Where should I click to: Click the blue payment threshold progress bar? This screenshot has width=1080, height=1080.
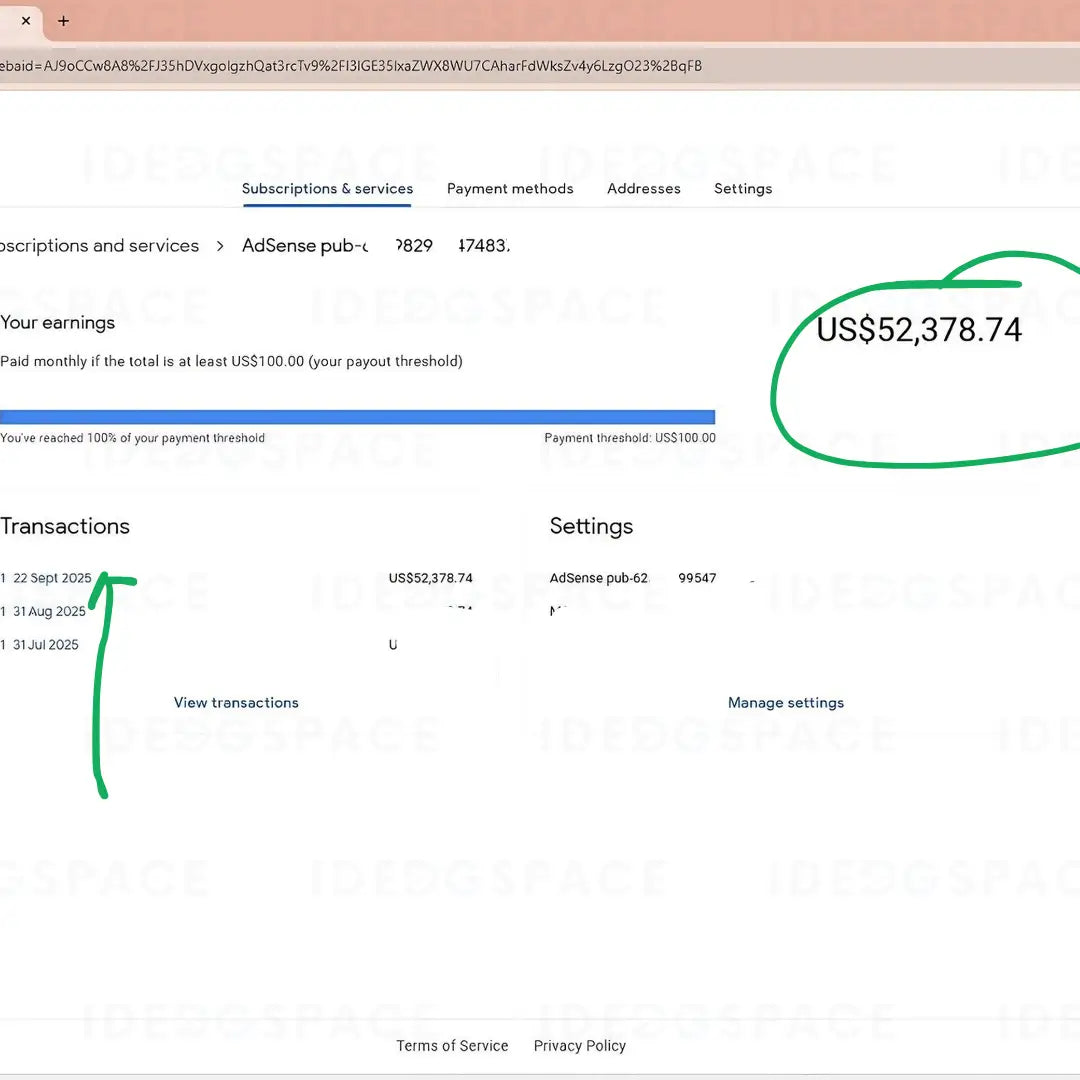(357, 417)
